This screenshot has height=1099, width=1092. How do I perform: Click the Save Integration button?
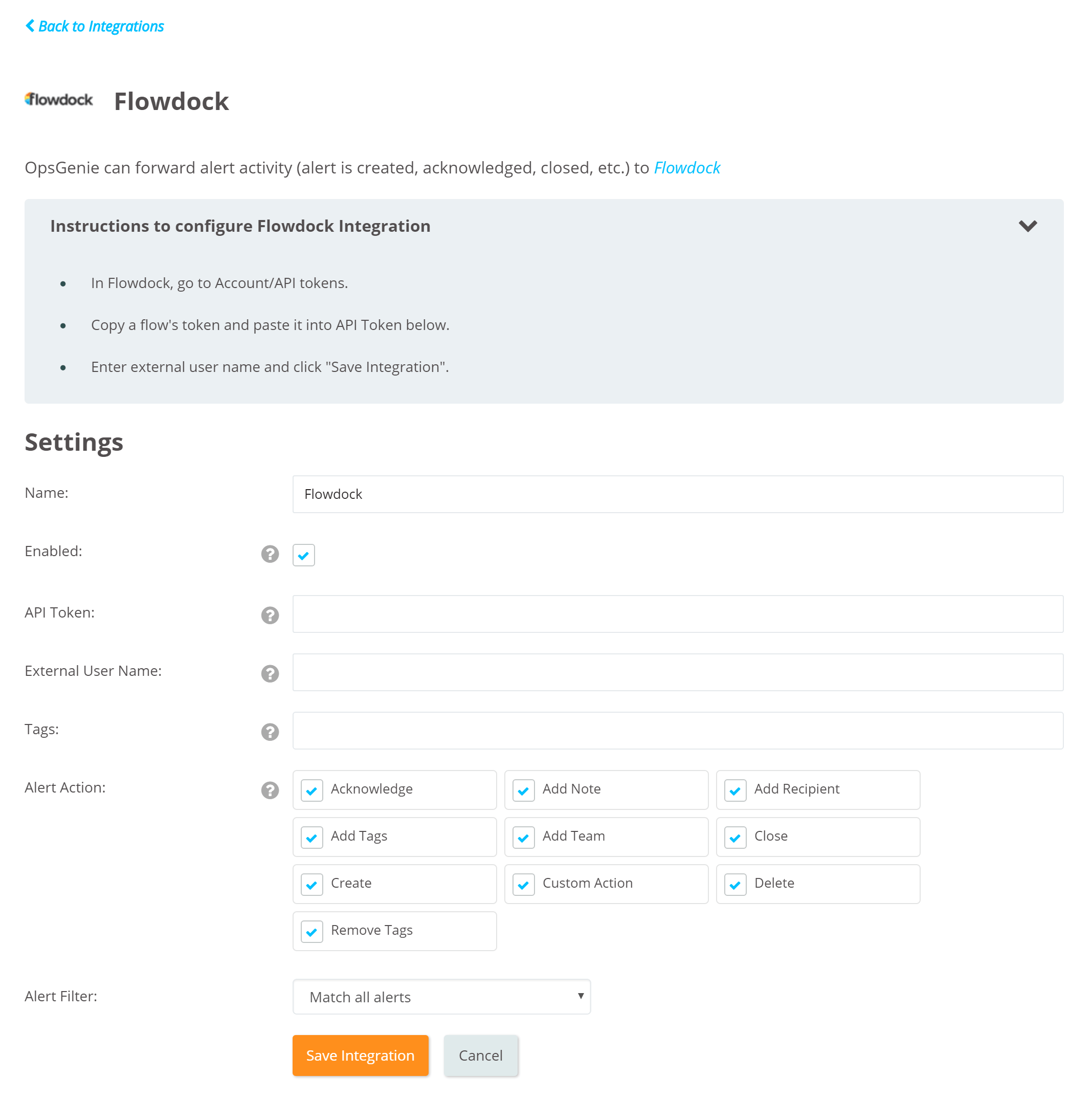(x=361, y=1055)
